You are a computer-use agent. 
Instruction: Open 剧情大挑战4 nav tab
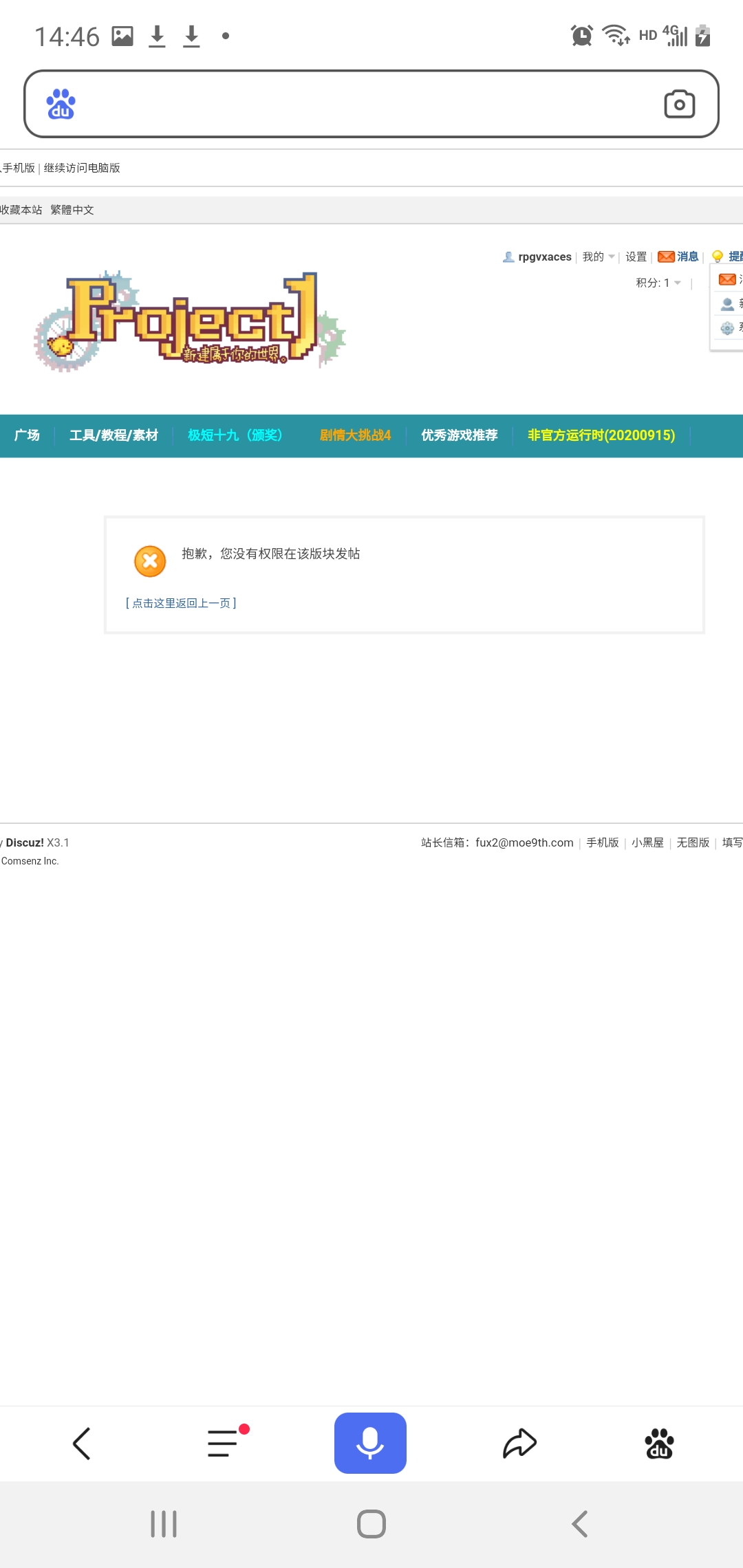355,435
